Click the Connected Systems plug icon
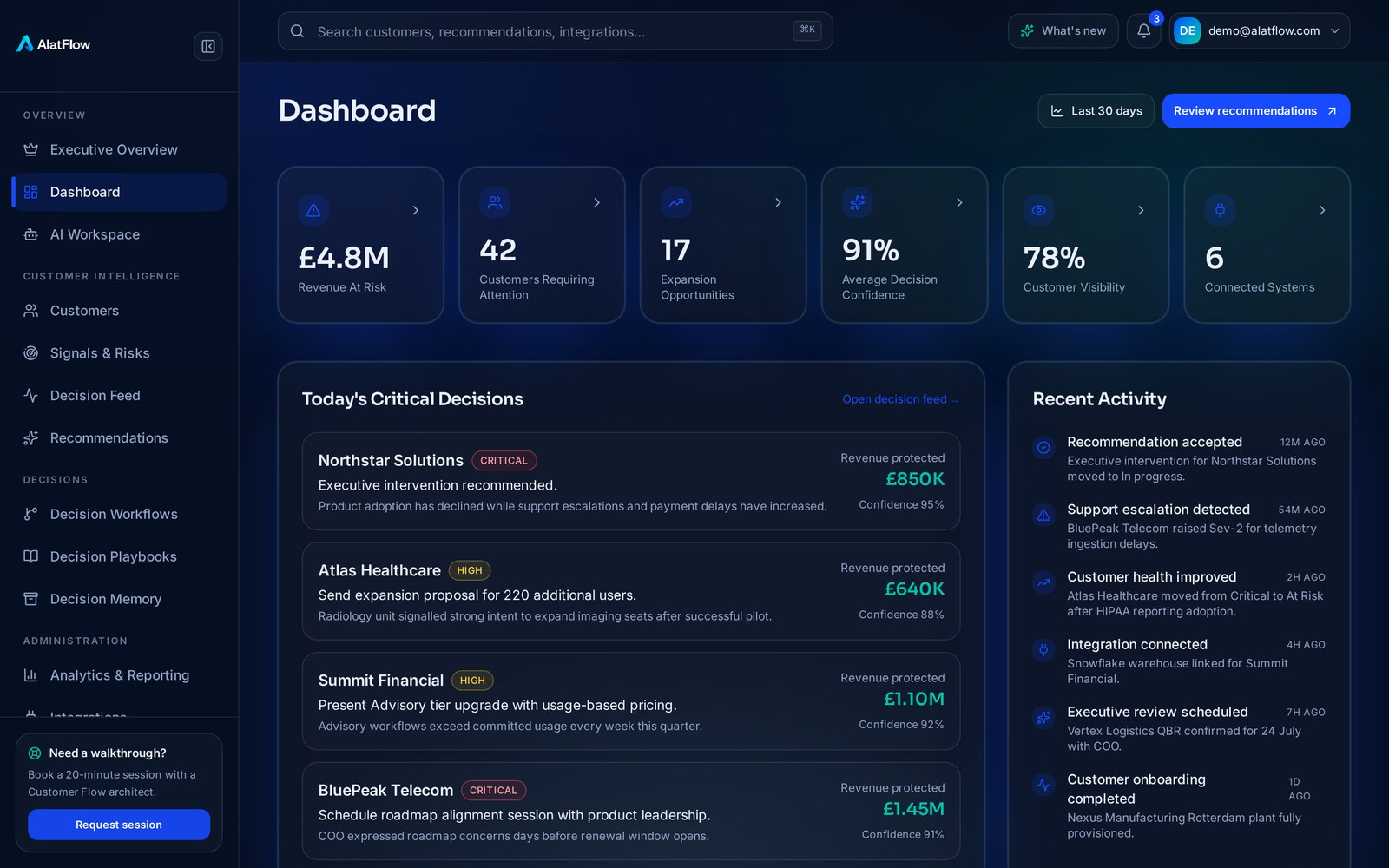 coord(1221,210)
